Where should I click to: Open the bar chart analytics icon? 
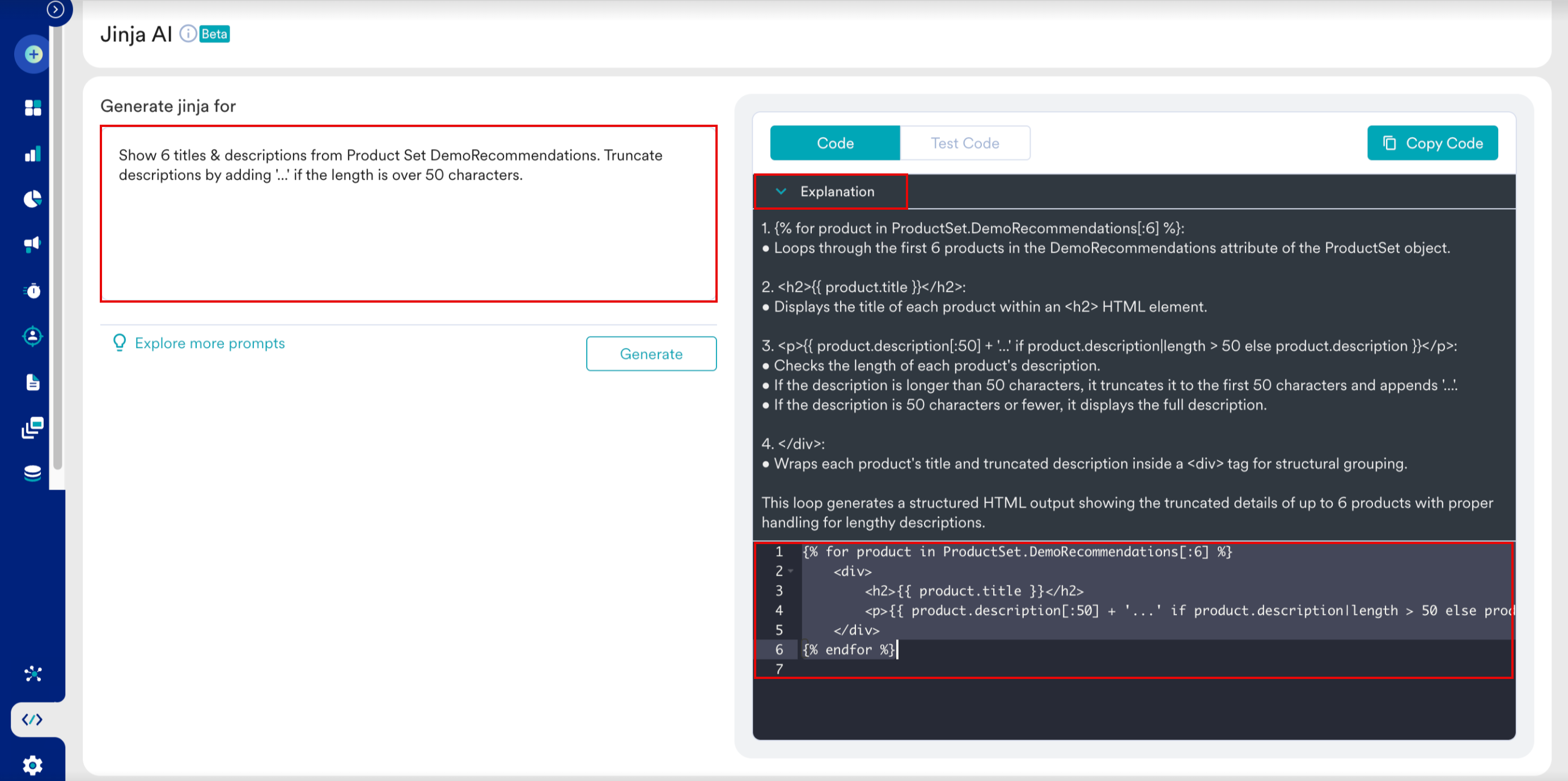click(33, 154)
